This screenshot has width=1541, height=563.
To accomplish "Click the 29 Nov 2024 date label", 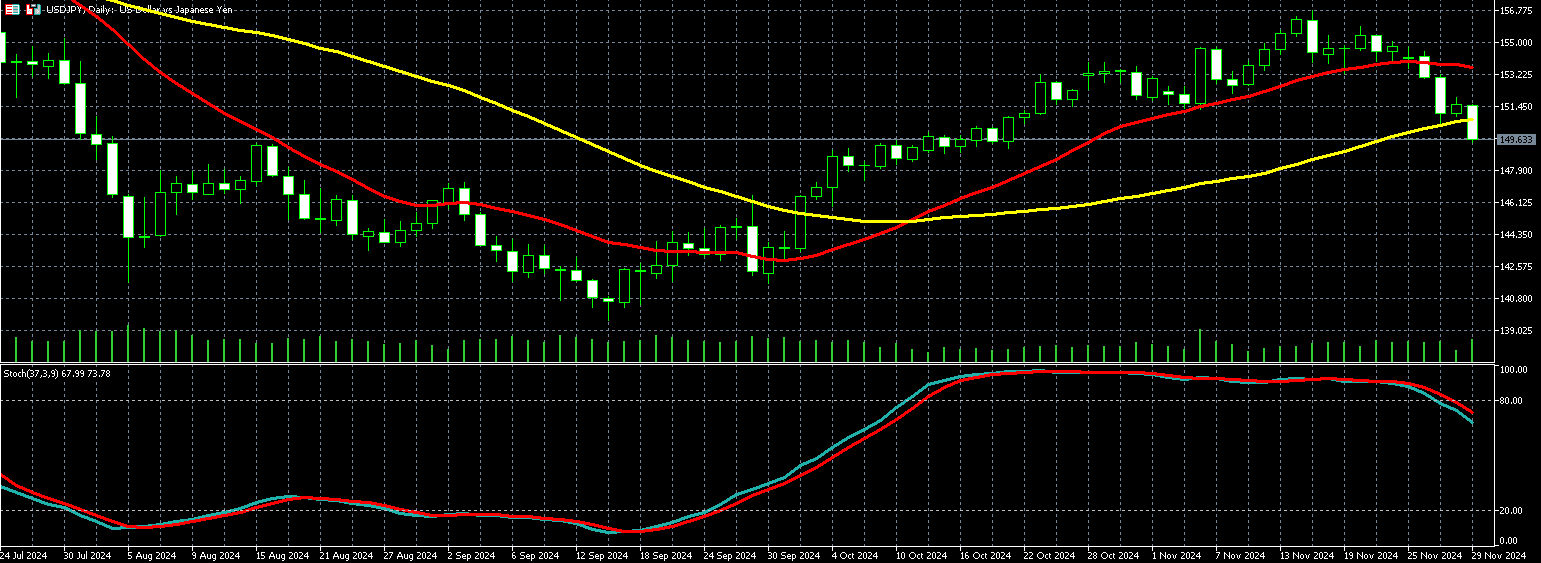I will [x=1499, y=555].
